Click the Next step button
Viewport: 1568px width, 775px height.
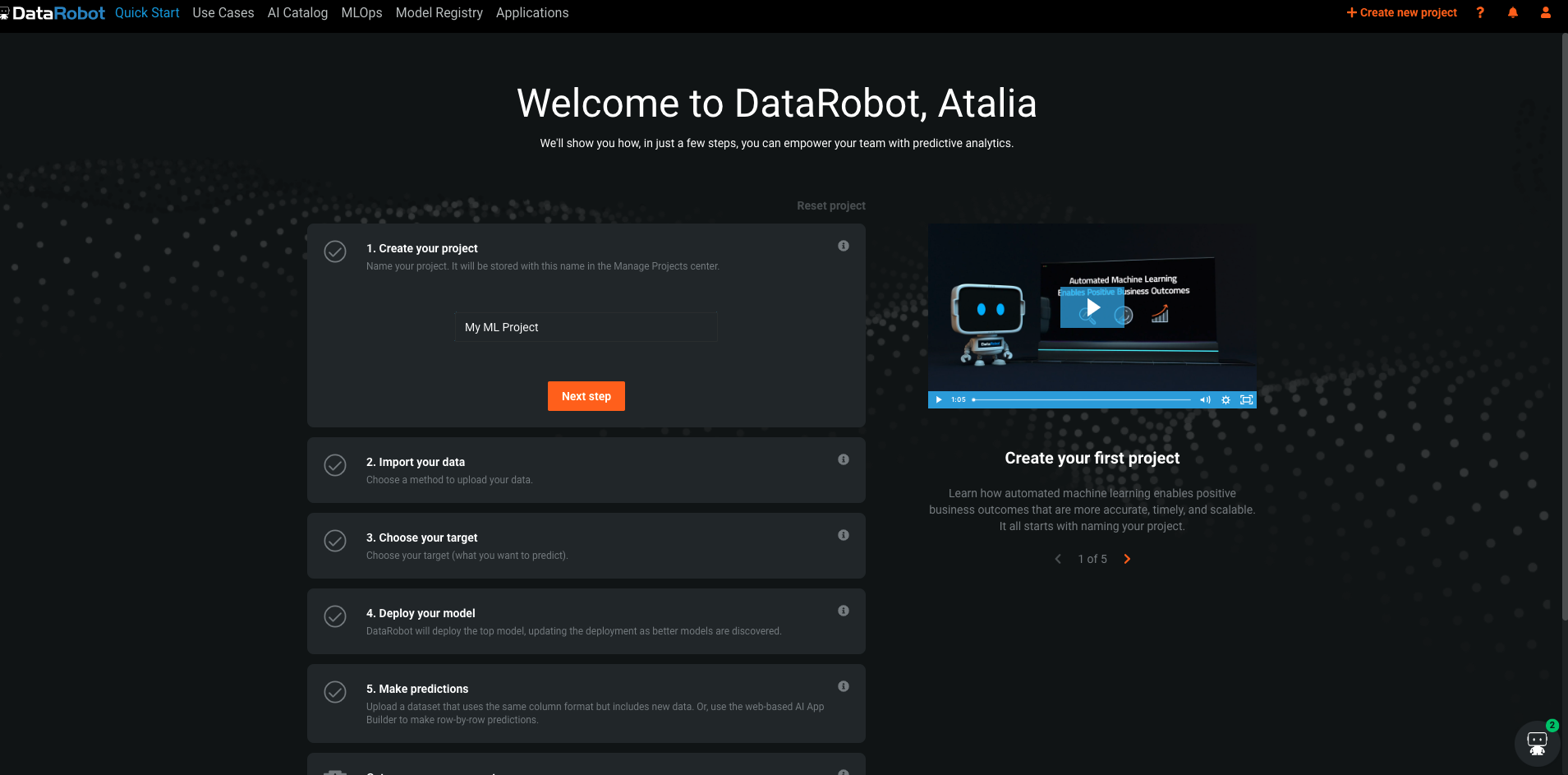(586, 396)
